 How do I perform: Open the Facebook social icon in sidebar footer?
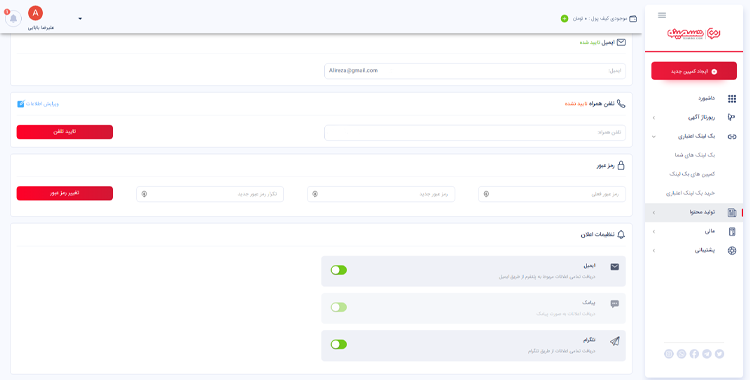coord(694,354)
